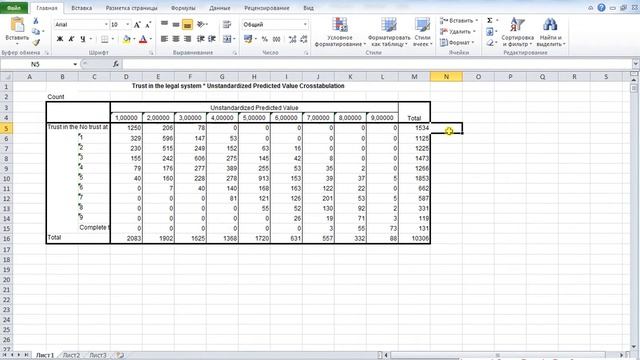Select column N header
The width and height of the screenshot is (640, 360).
click(x=446, y=76)
